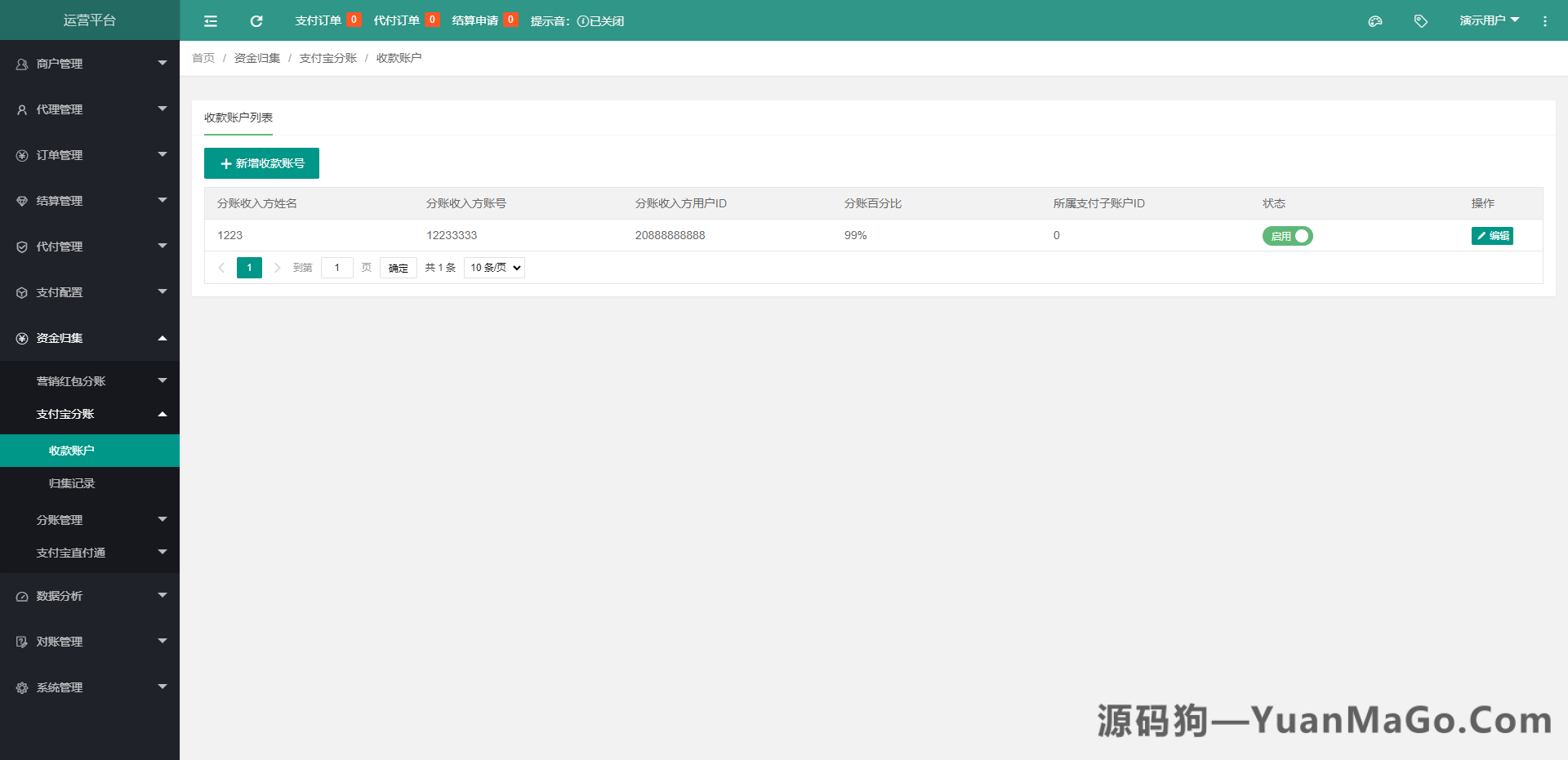The width and height of the screenshot is (1568, 760).
Task: Click the page number input field
Action: coord(337,267)
